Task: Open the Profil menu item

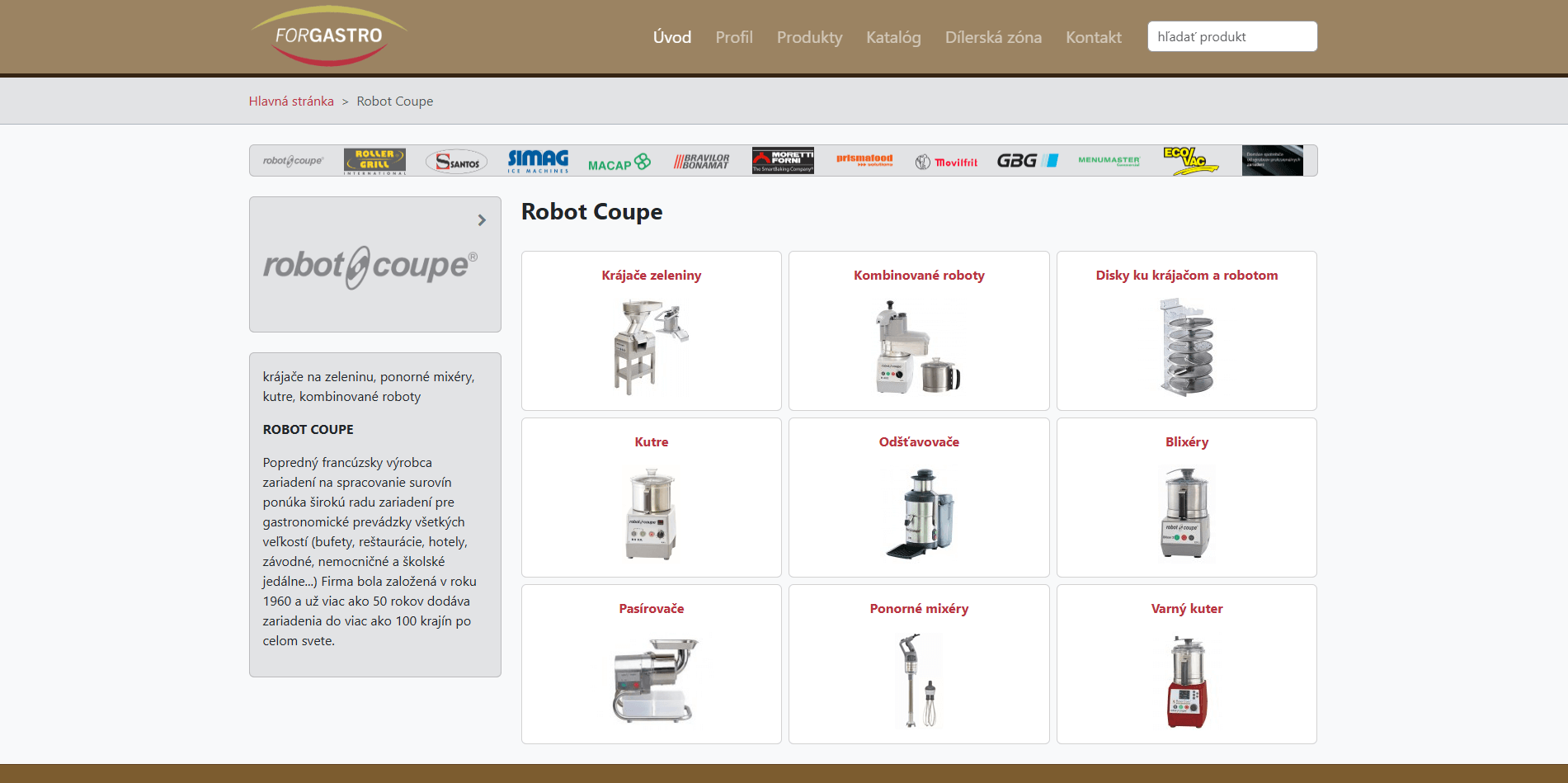Action: point(734,37)
